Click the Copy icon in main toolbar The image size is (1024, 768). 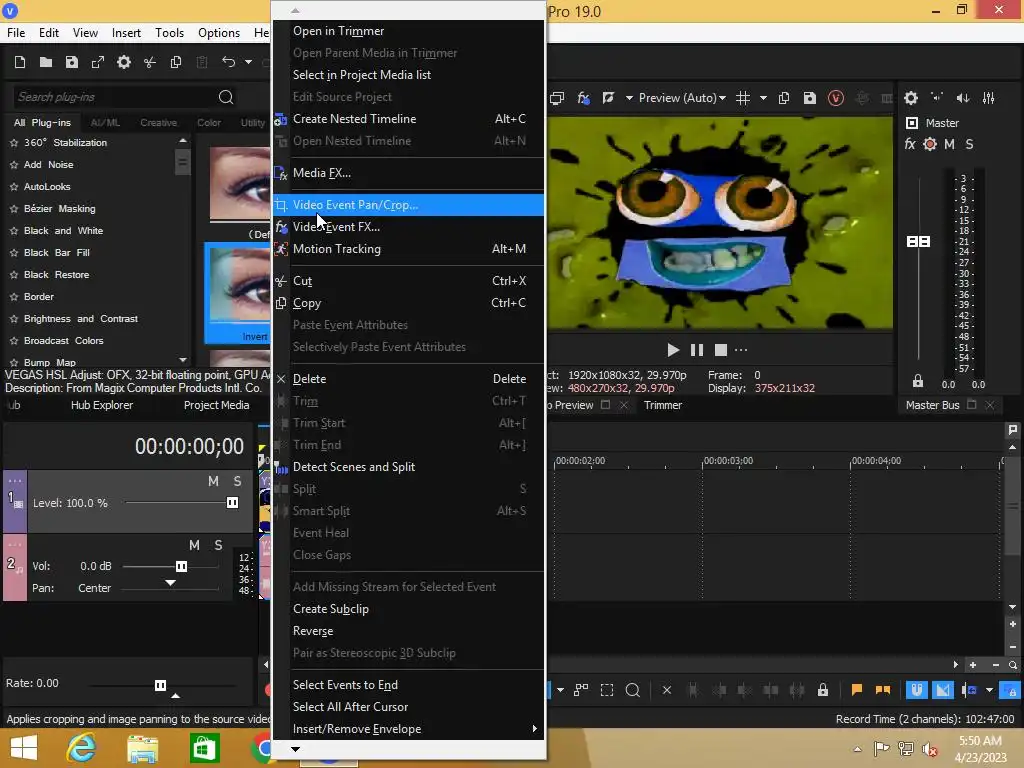[176, 62]
